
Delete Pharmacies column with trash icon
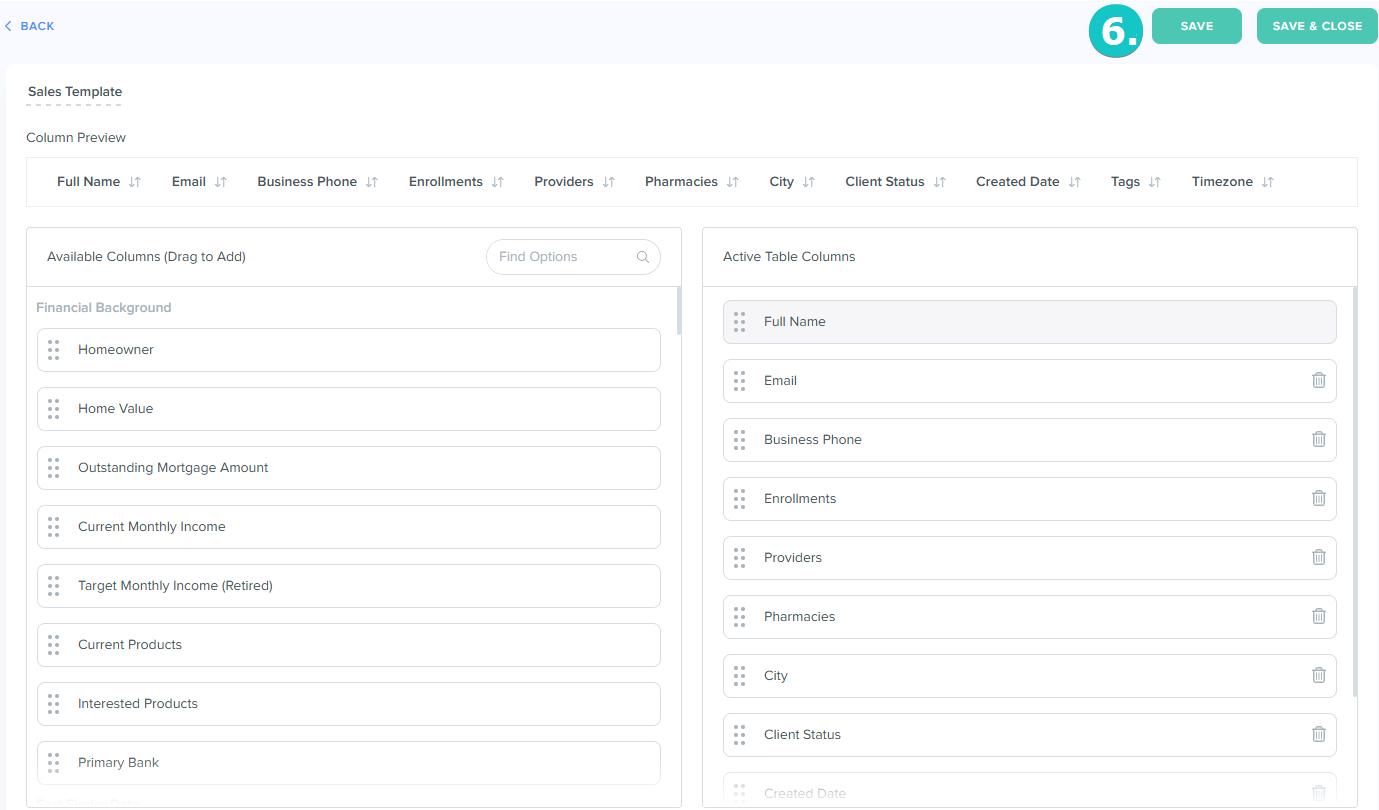coord(1319,616)
